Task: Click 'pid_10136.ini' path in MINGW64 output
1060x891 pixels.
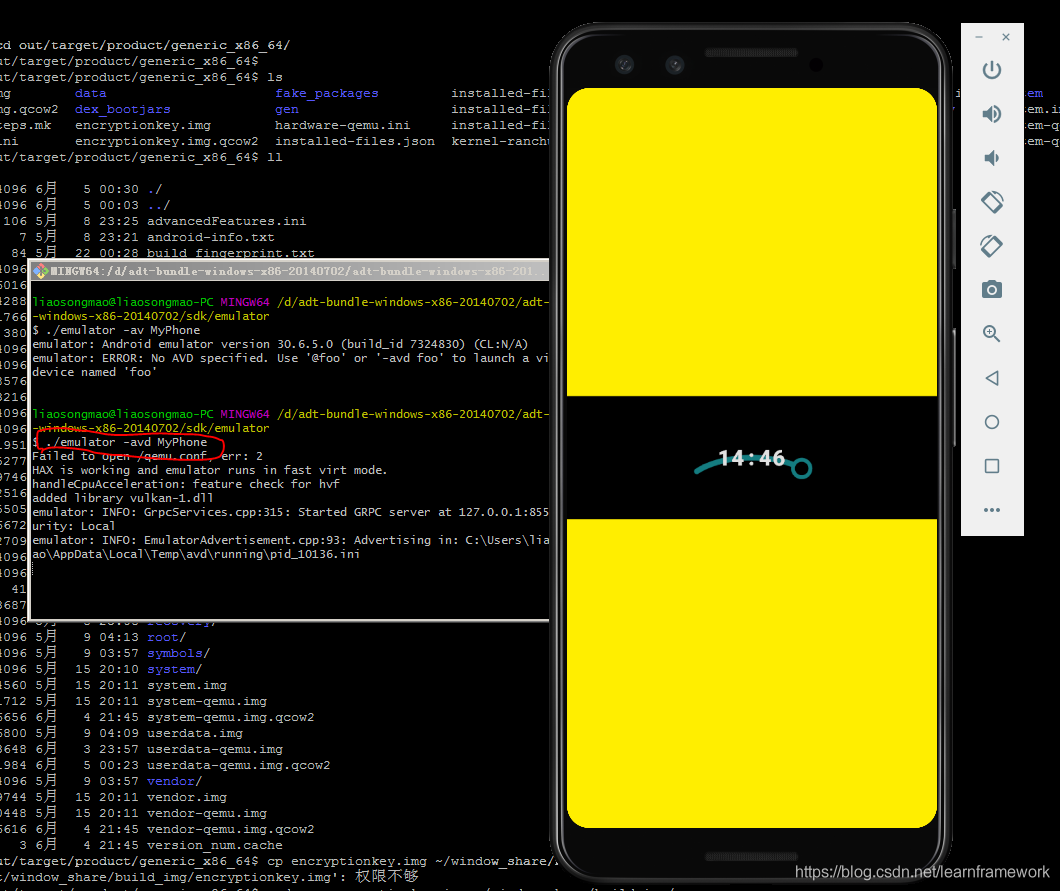Action: point(314,554)
